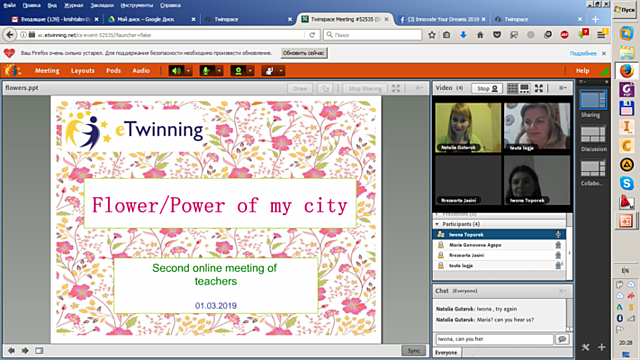Select the Everyone chat tab
The width and height of the screenshot is (640, 360).
446,352
